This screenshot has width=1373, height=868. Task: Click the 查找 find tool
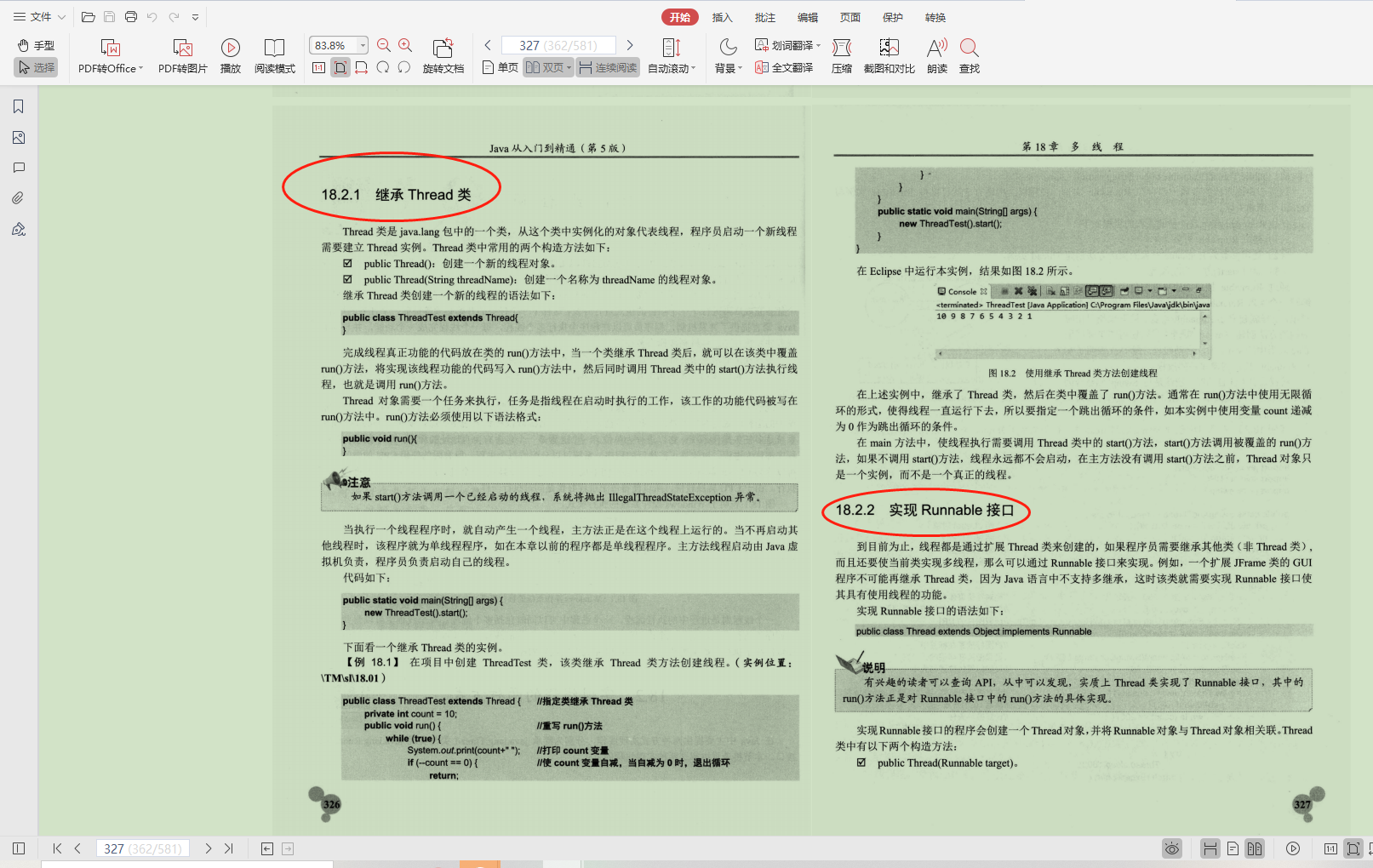[970, 56]
